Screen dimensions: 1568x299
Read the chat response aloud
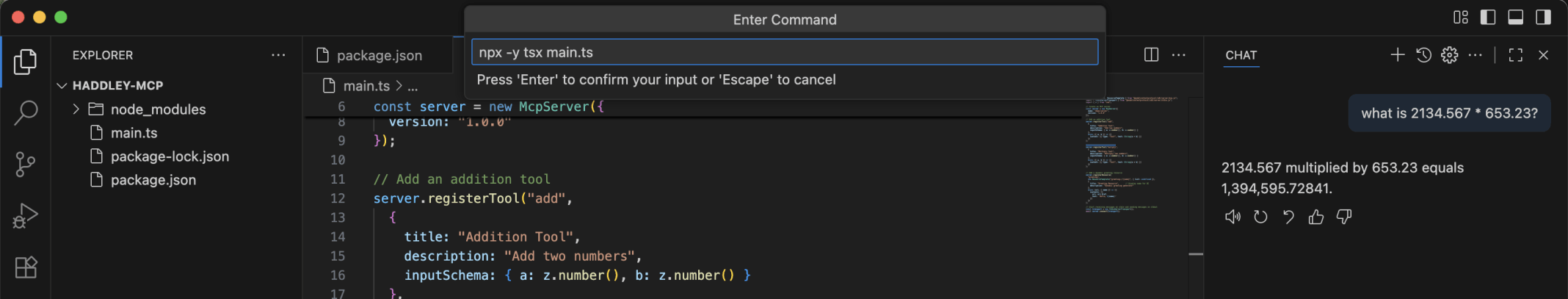point(1233,217)
